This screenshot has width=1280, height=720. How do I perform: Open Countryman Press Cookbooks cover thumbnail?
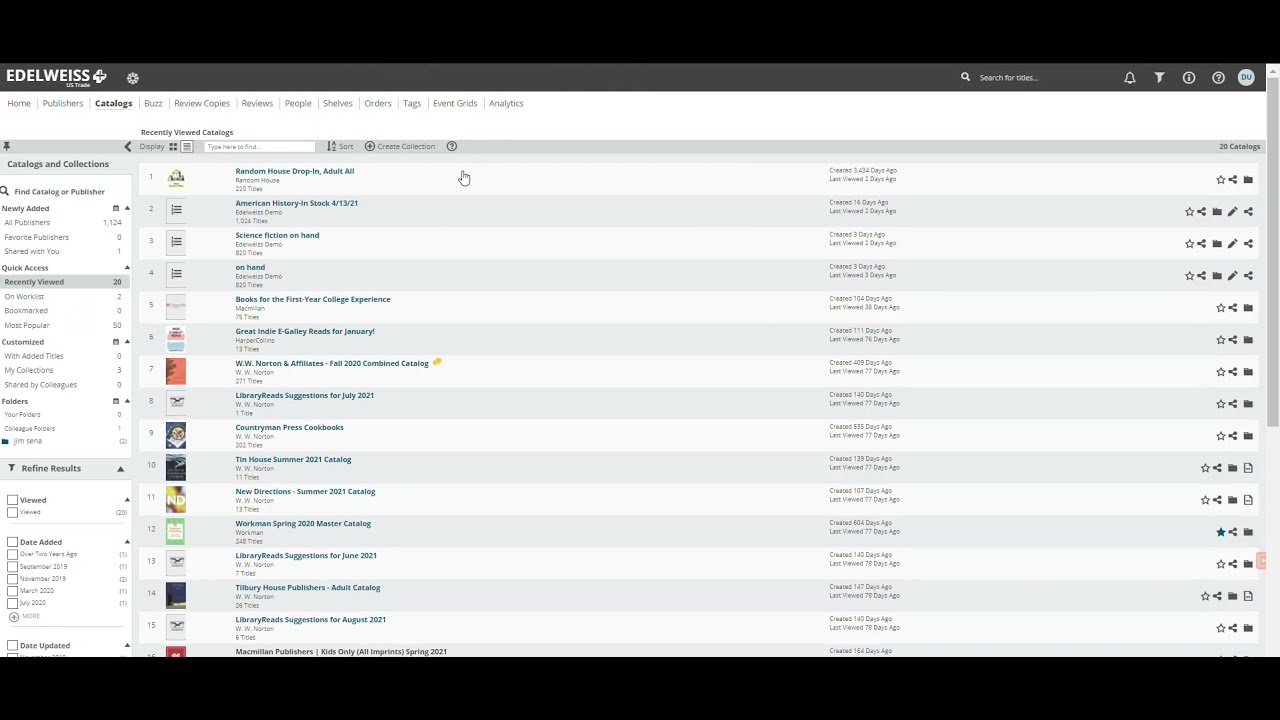tap(176, 435)
